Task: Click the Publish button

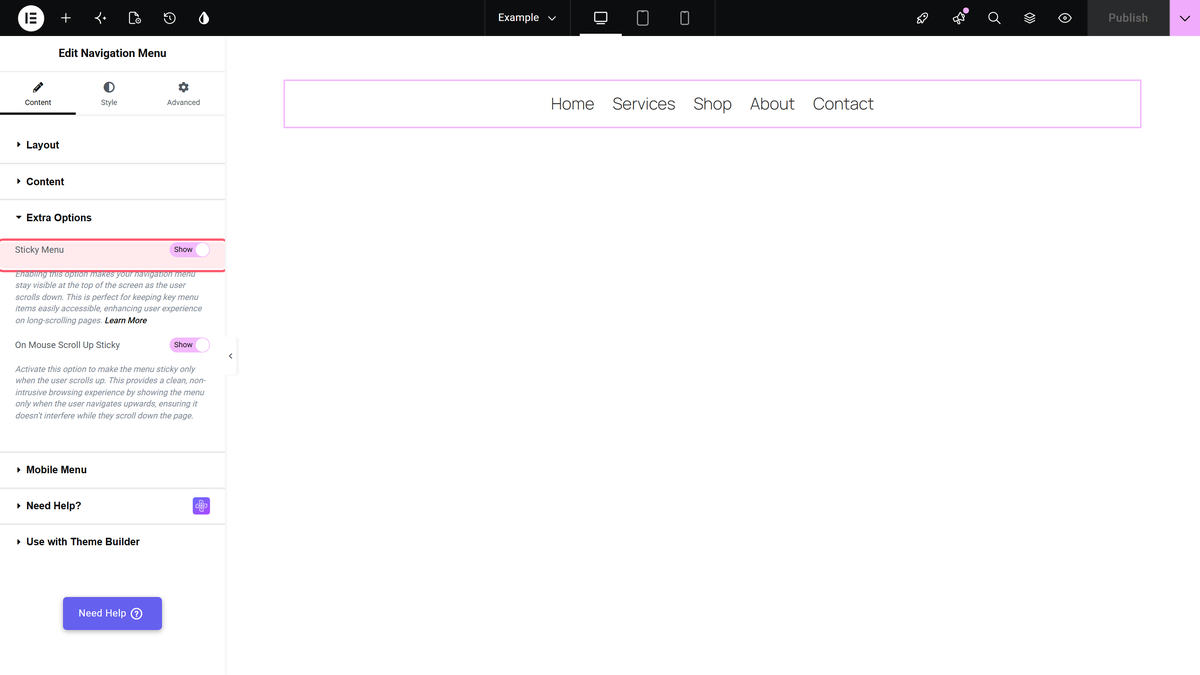Action: pyautogui.click(x=1128, y=18)
